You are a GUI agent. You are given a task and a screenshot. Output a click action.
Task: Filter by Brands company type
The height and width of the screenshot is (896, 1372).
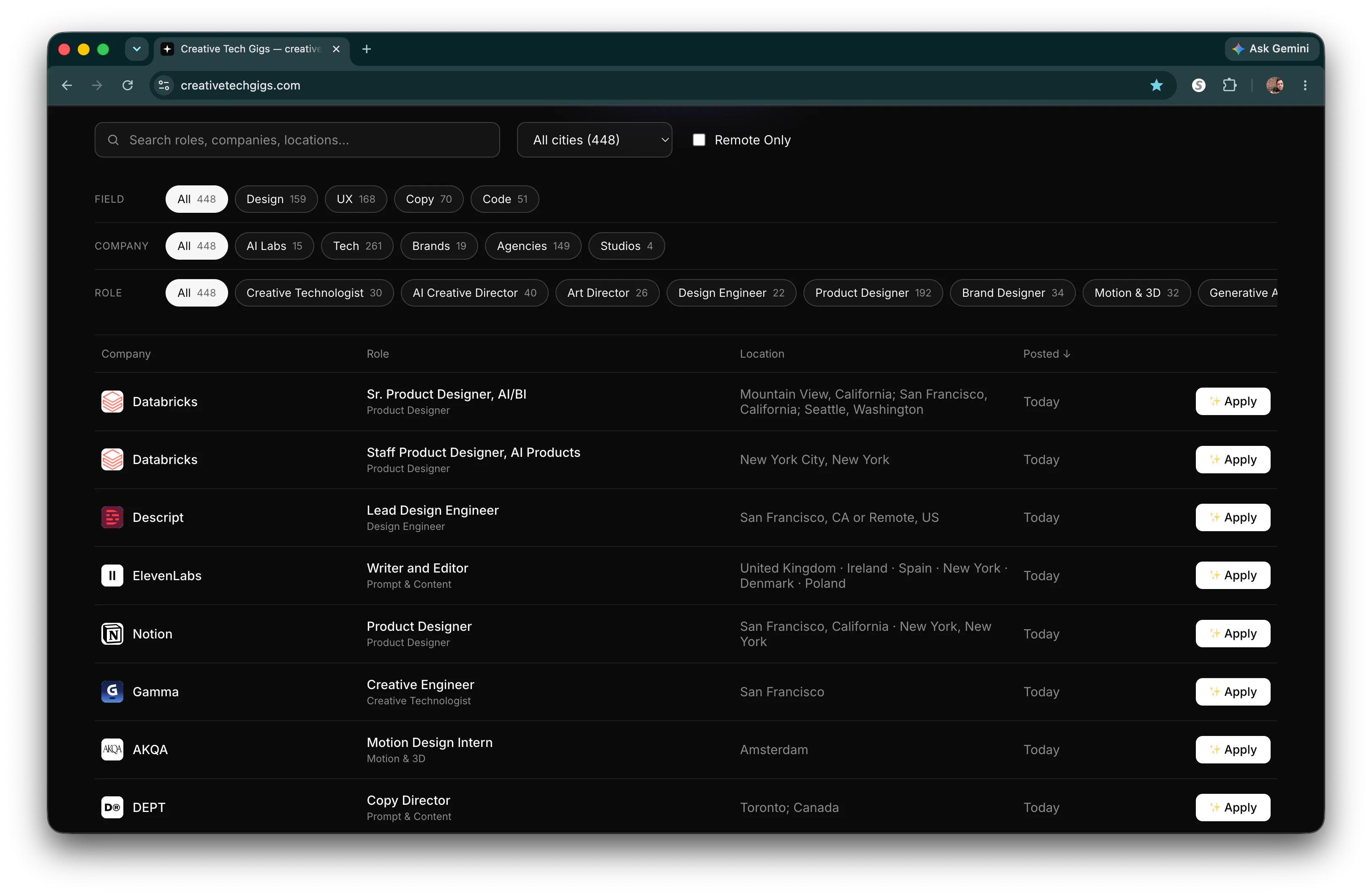coord(439,246)
